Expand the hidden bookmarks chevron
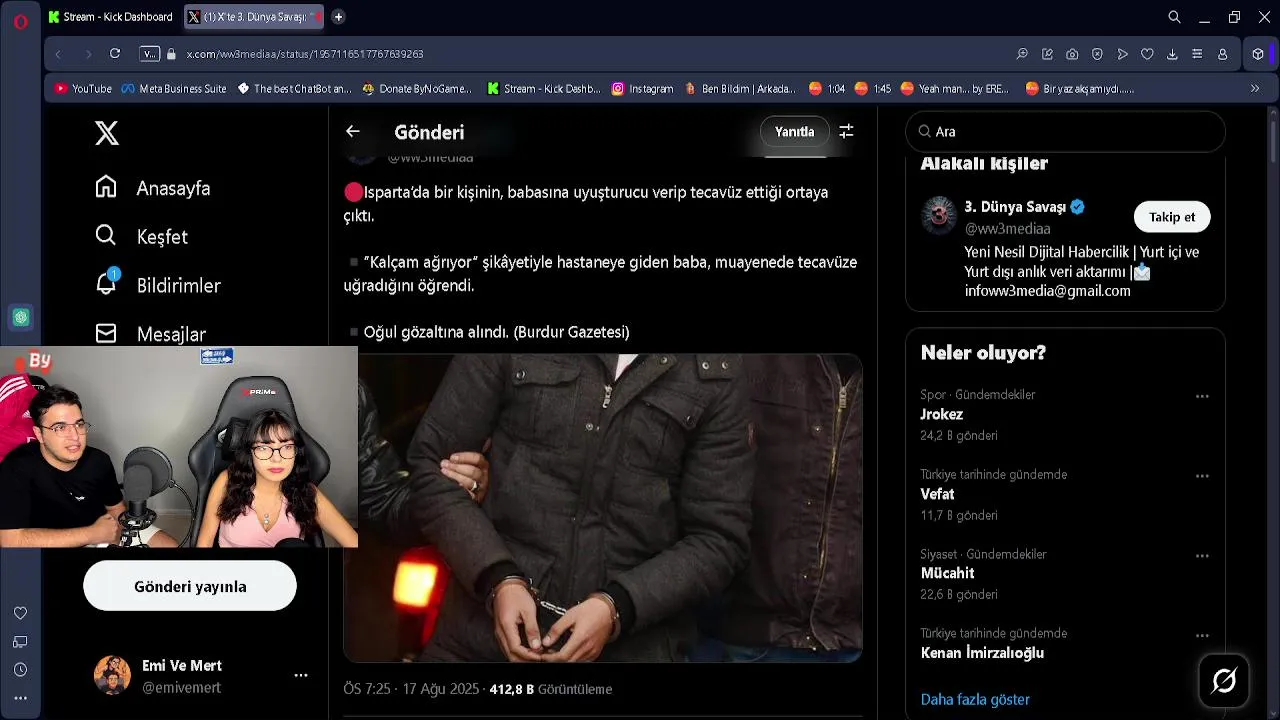Viewport: 1280px width, 720px height. (1255, 89)
